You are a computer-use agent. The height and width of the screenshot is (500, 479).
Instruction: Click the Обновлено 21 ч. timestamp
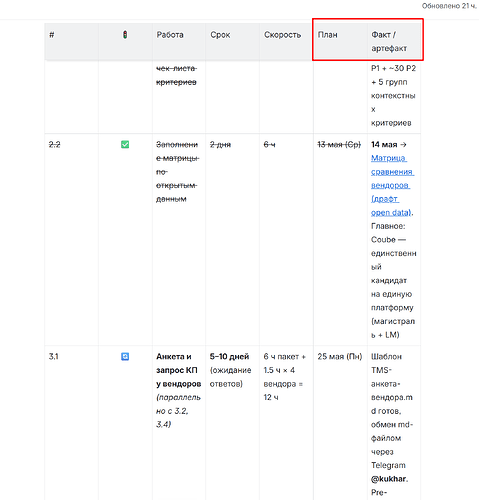pos(449,6)
